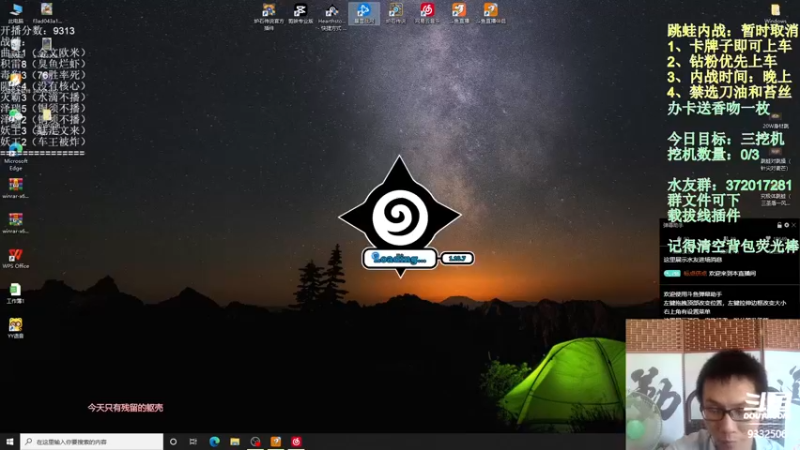Toggle the lock on the danmu helper panel
The image size is (800, 450).
click(x=779, y=225)
